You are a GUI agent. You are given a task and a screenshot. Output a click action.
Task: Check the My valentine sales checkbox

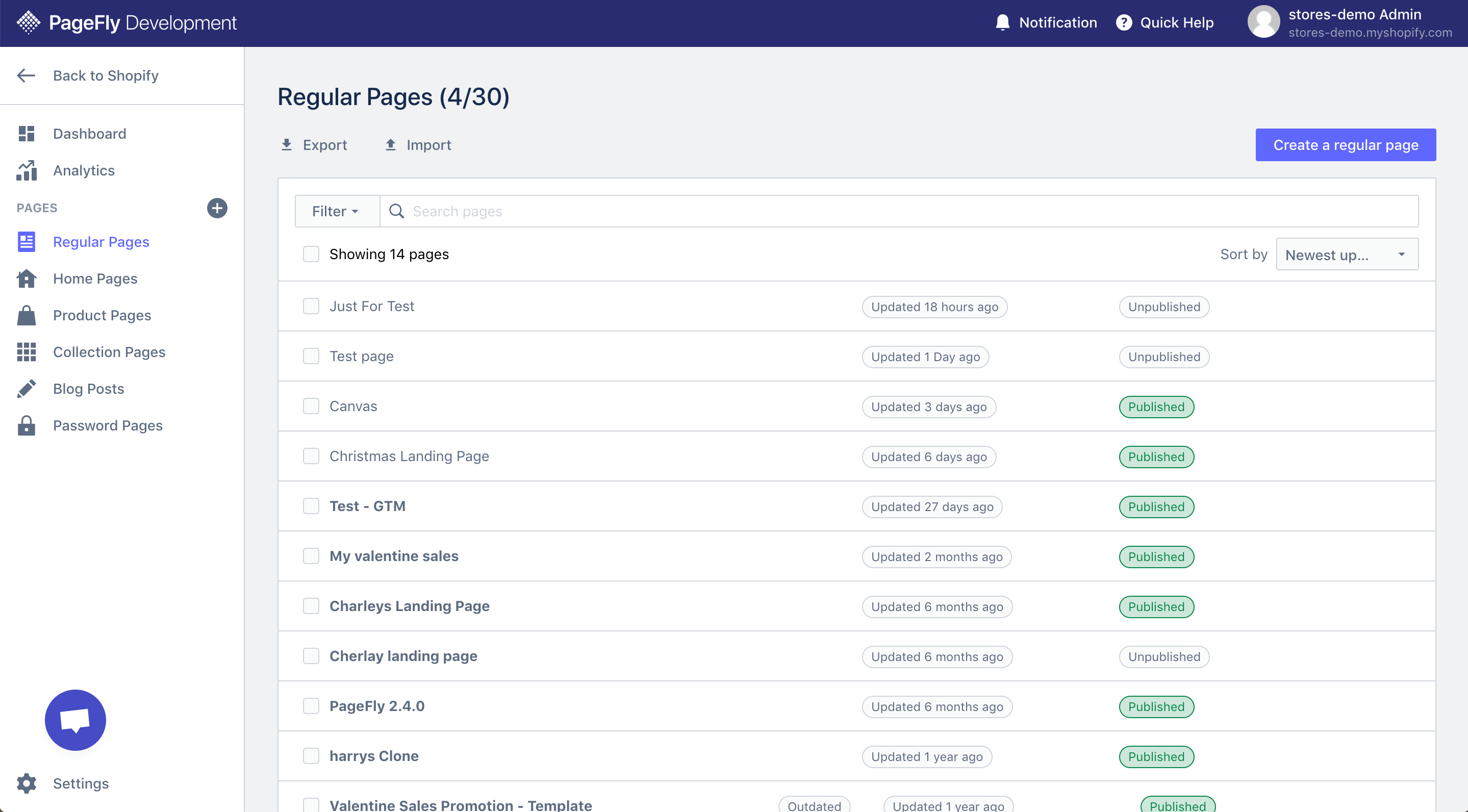(x=311, y=556)
